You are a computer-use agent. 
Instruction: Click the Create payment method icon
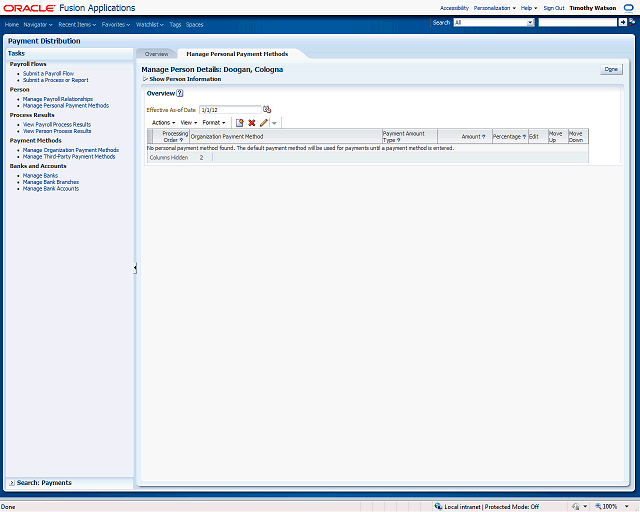pos(240,122)
